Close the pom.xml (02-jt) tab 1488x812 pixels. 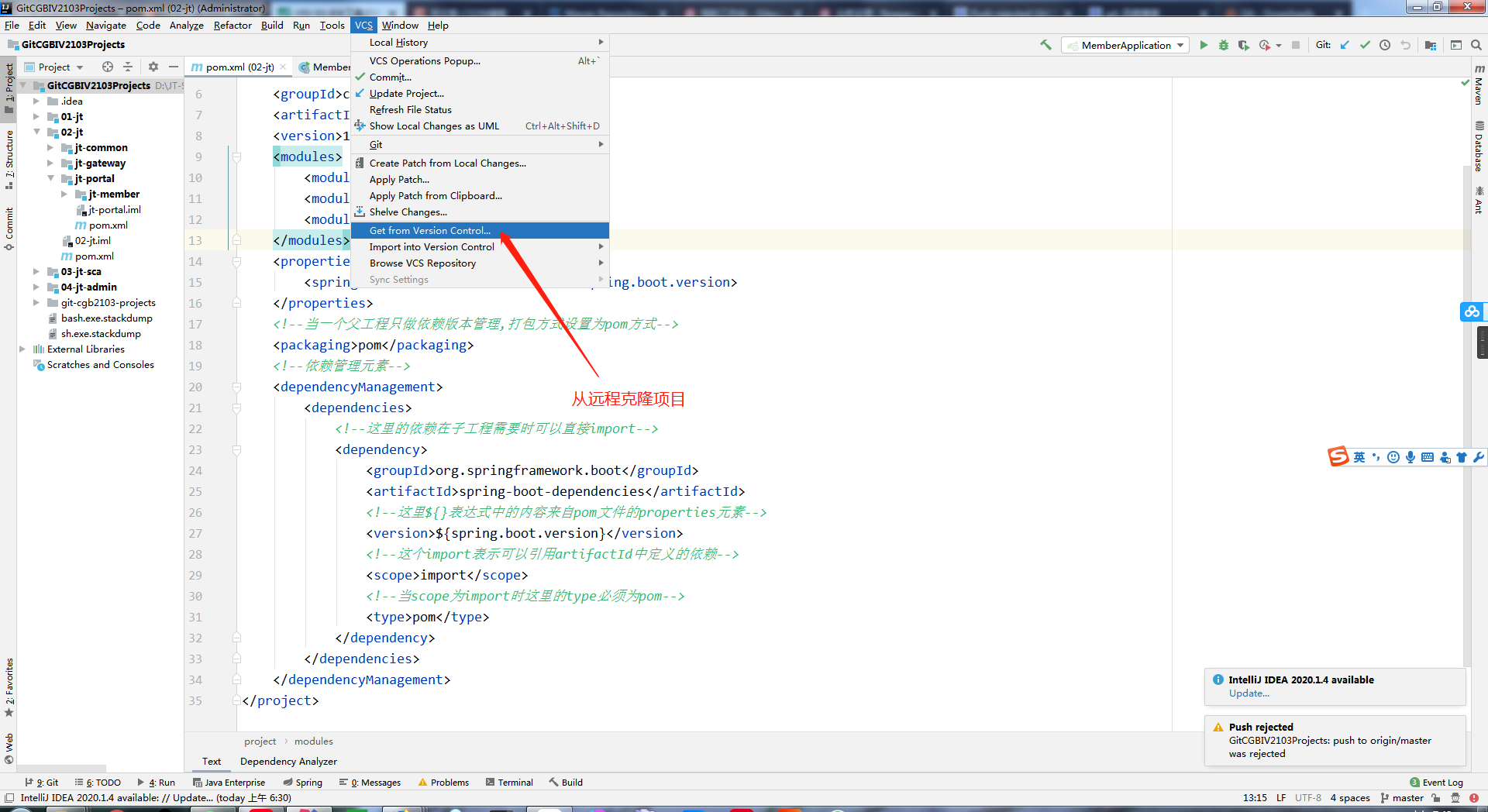pyautogui.click(x=283, y=67)
